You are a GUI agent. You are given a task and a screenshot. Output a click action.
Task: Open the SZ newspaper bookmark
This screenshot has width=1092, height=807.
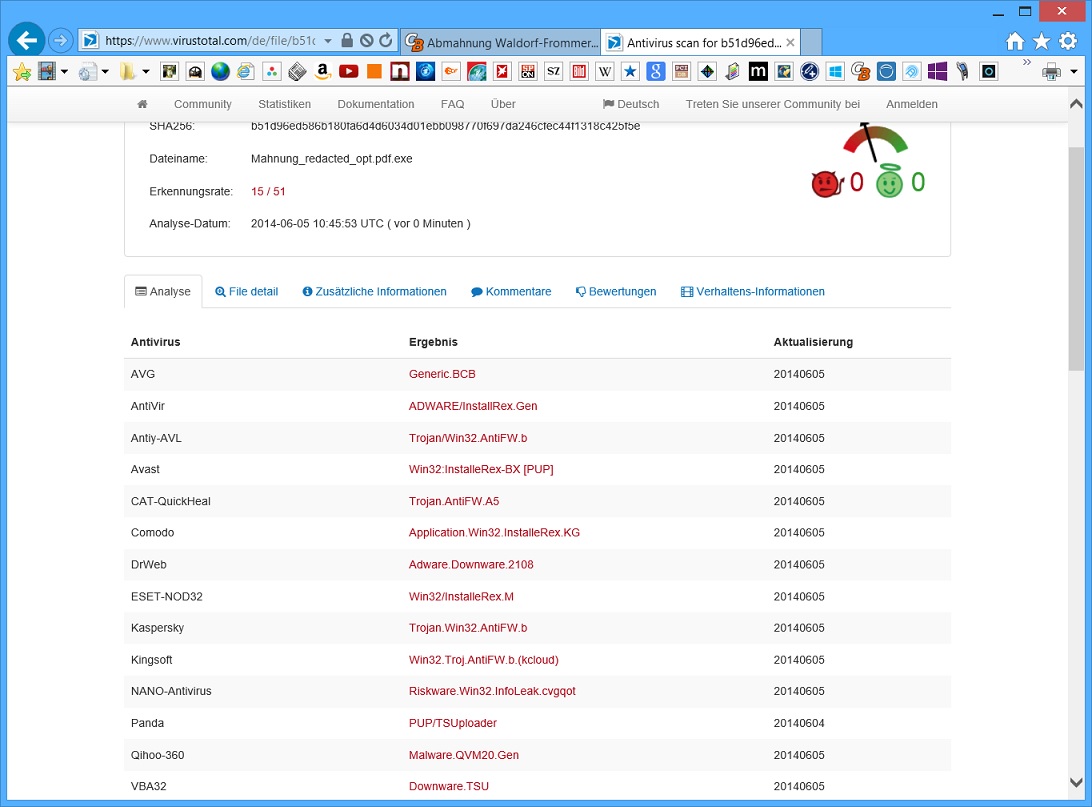tap(553, 71)
